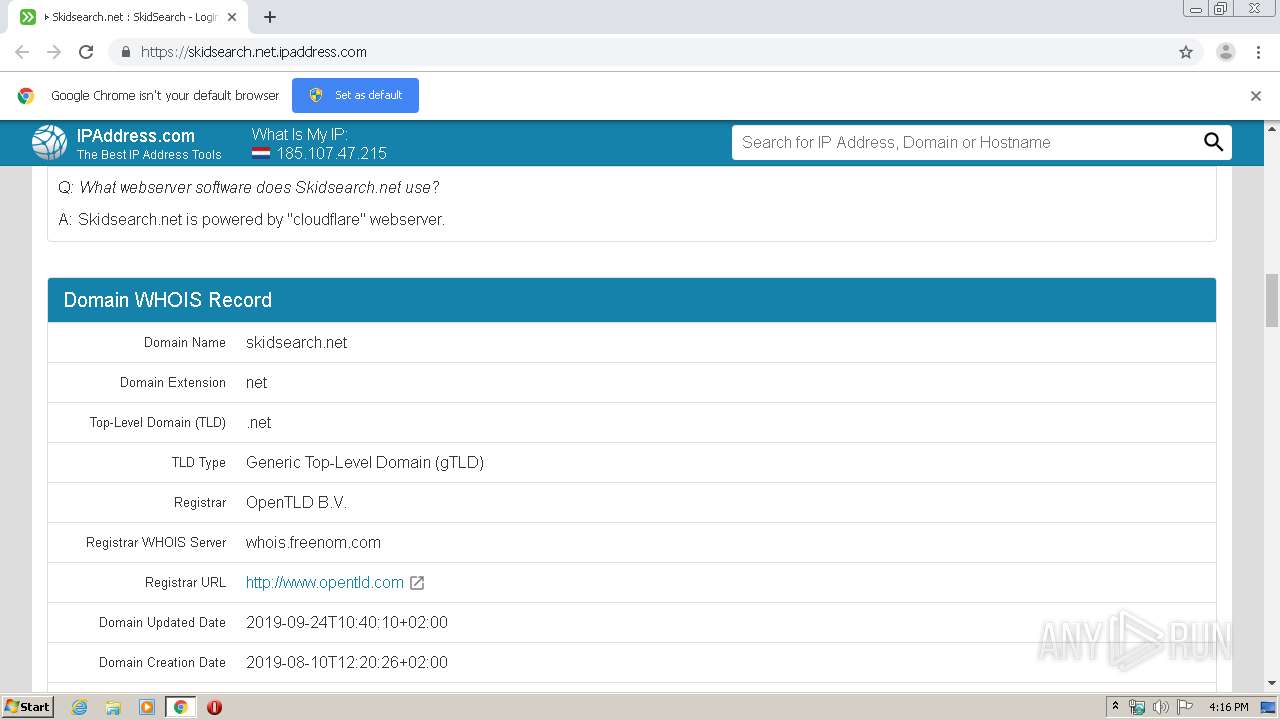Go back to the previous page
This screenshot has width=1280, height=720.
coord(22,52)
